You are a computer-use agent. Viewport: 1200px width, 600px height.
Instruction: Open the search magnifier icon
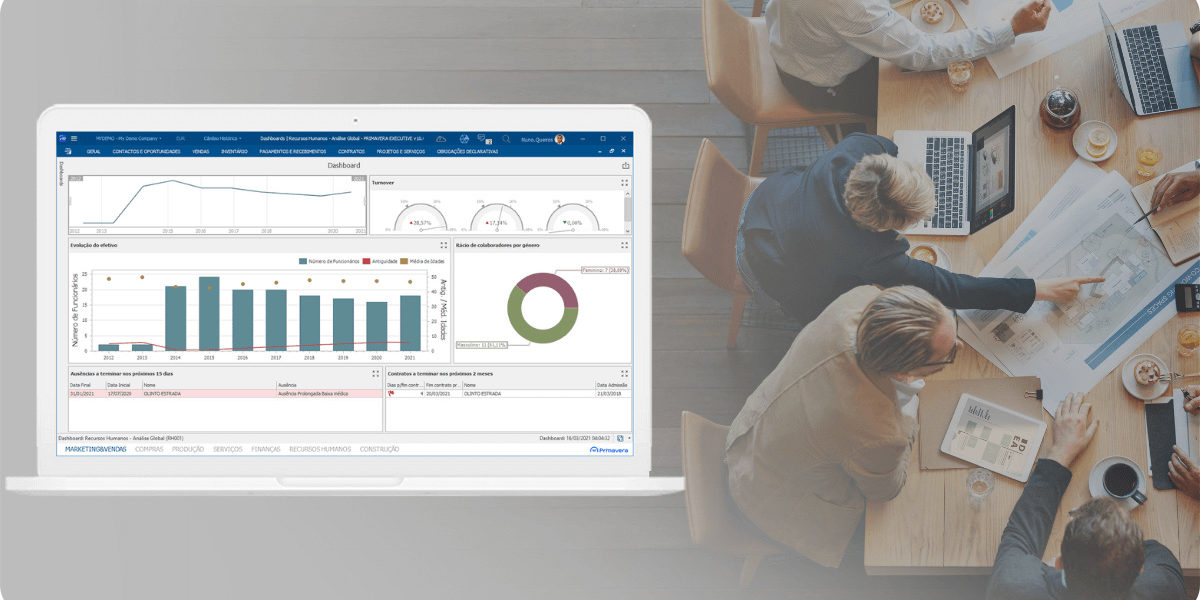click(x=506, y=139)
